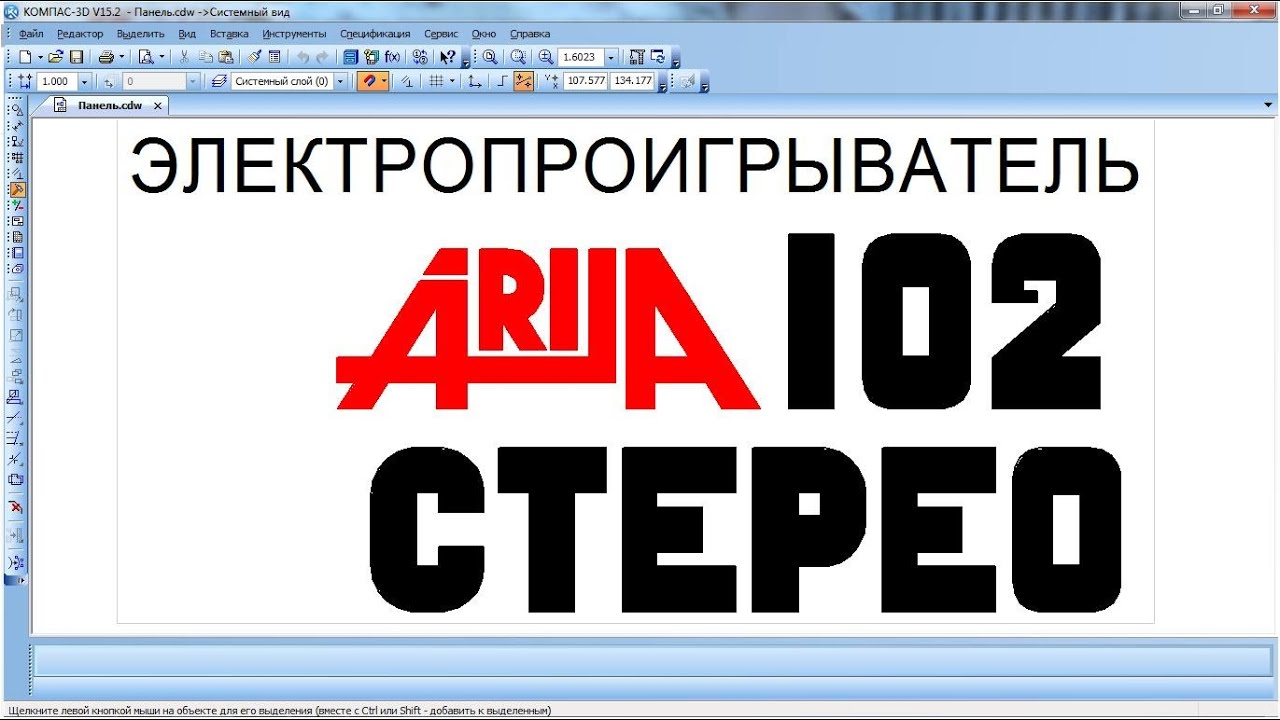Click the Copy Properties brush icon
The height and width of the screenshot is (720, 1280).
click(254, 57)
